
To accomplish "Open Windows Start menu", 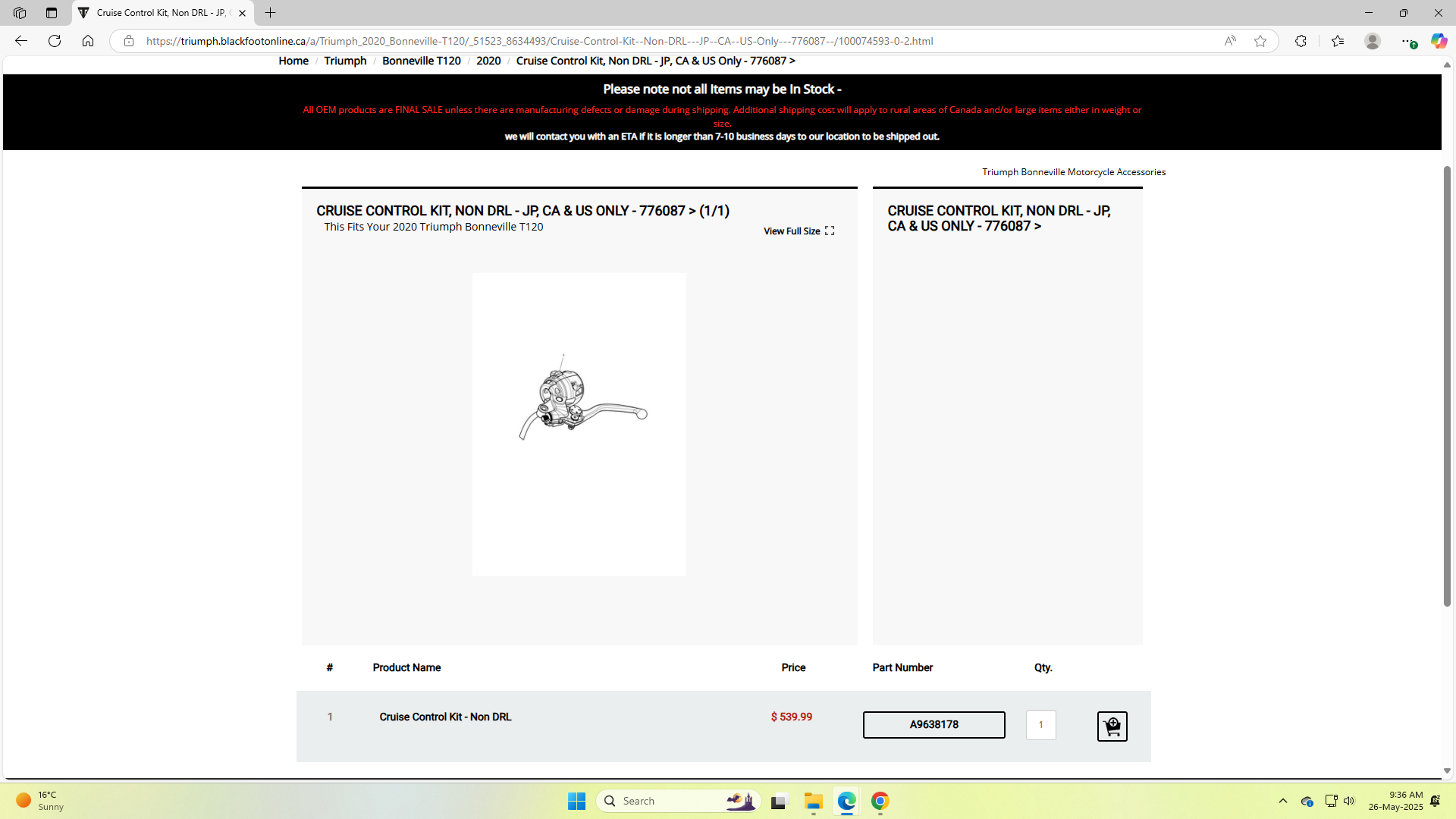I will (576, 801).
